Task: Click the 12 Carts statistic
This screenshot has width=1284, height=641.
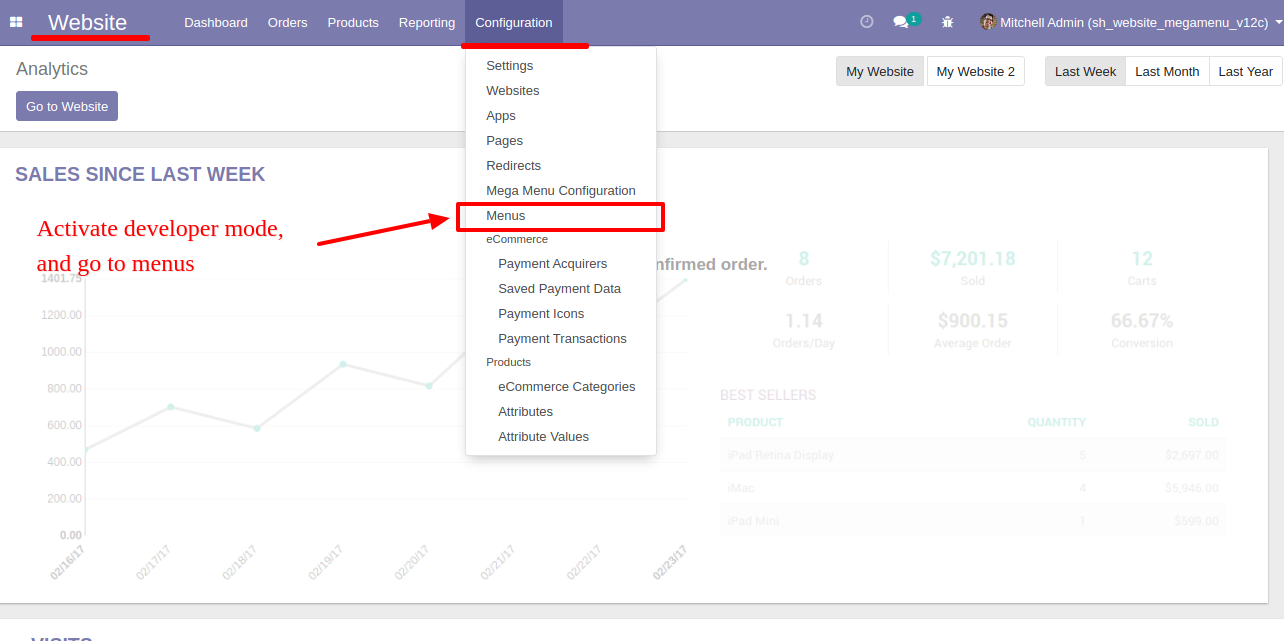Action: [1142, 268]
